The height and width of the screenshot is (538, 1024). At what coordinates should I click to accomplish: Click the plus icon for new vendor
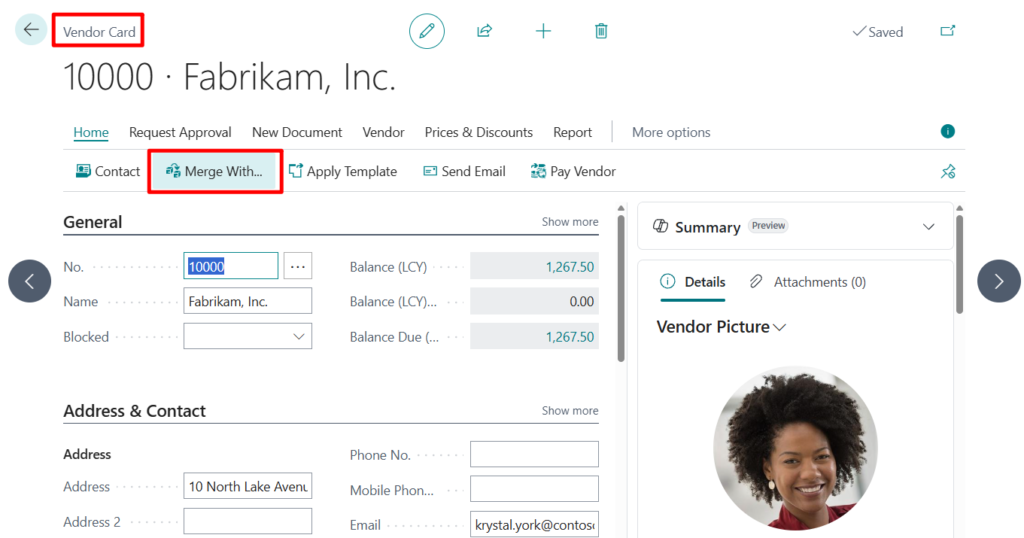(543, 31)
